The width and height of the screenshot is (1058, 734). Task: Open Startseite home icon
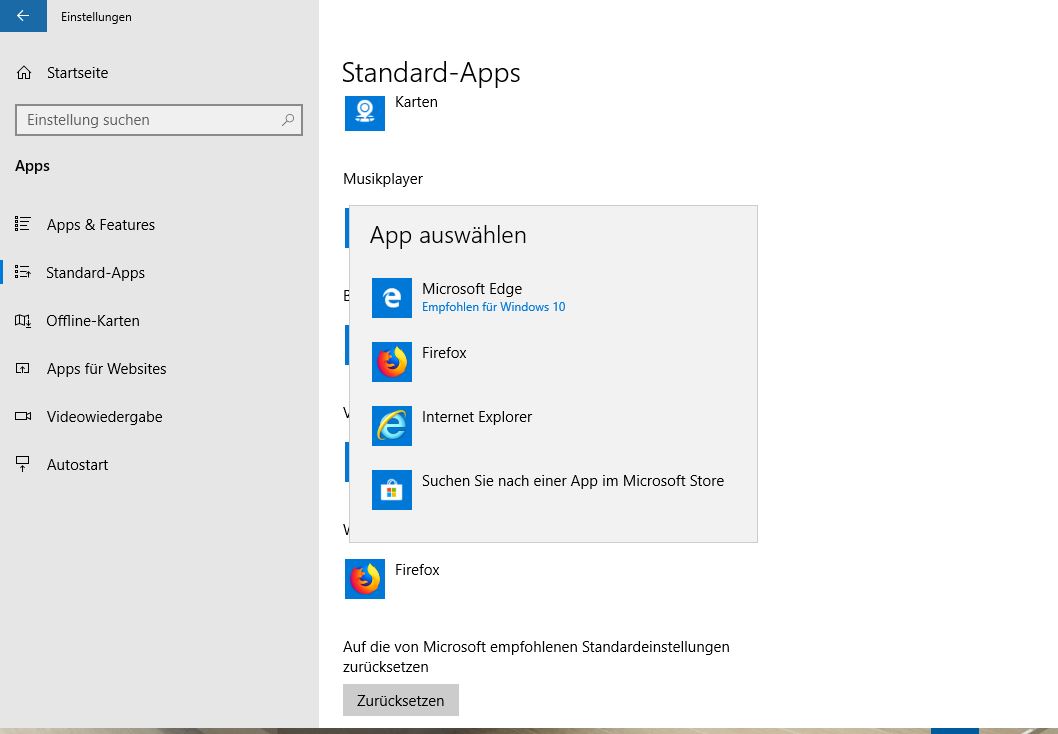pos(24,73)
